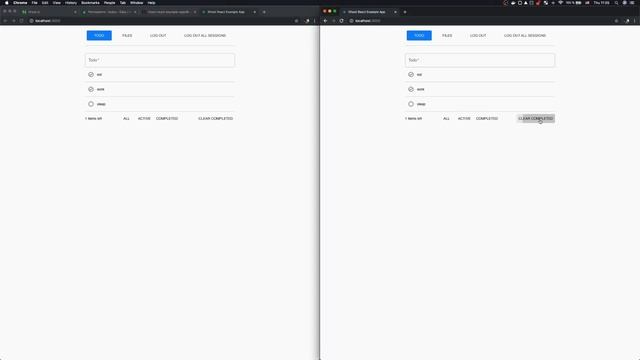Click the bookmark star in right window address bar
Image resolution: width=640 pixels, height=360 pixels.
616,21
